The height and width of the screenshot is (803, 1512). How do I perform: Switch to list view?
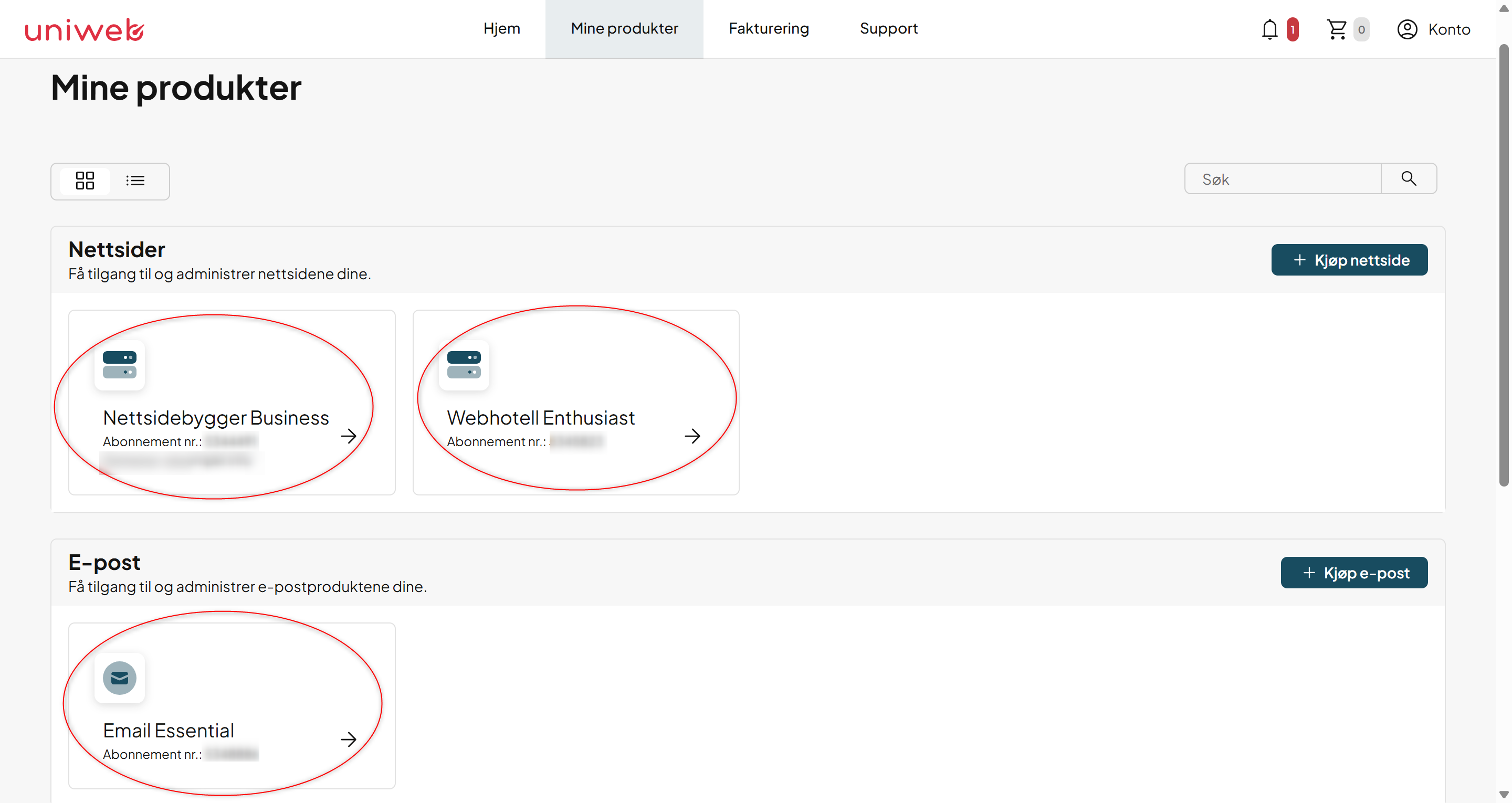click(135, 181)
